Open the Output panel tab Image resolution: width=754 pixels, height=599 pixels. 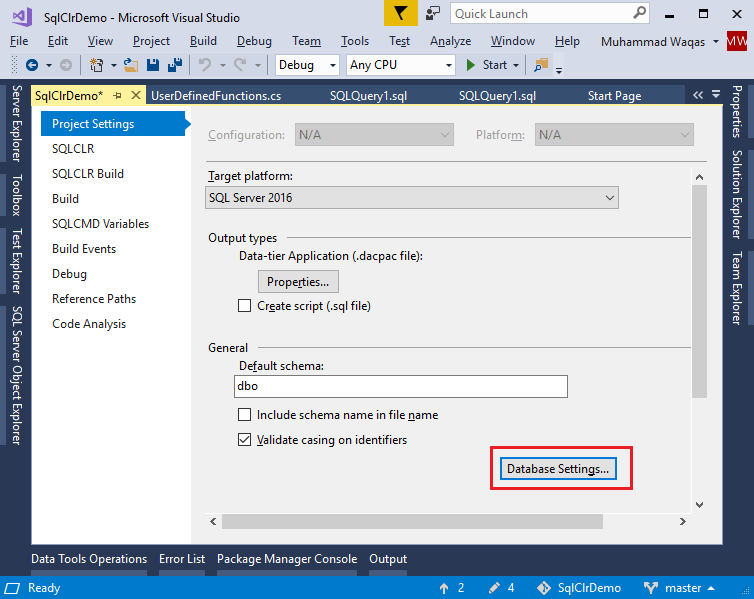click(x=388, y=559)
